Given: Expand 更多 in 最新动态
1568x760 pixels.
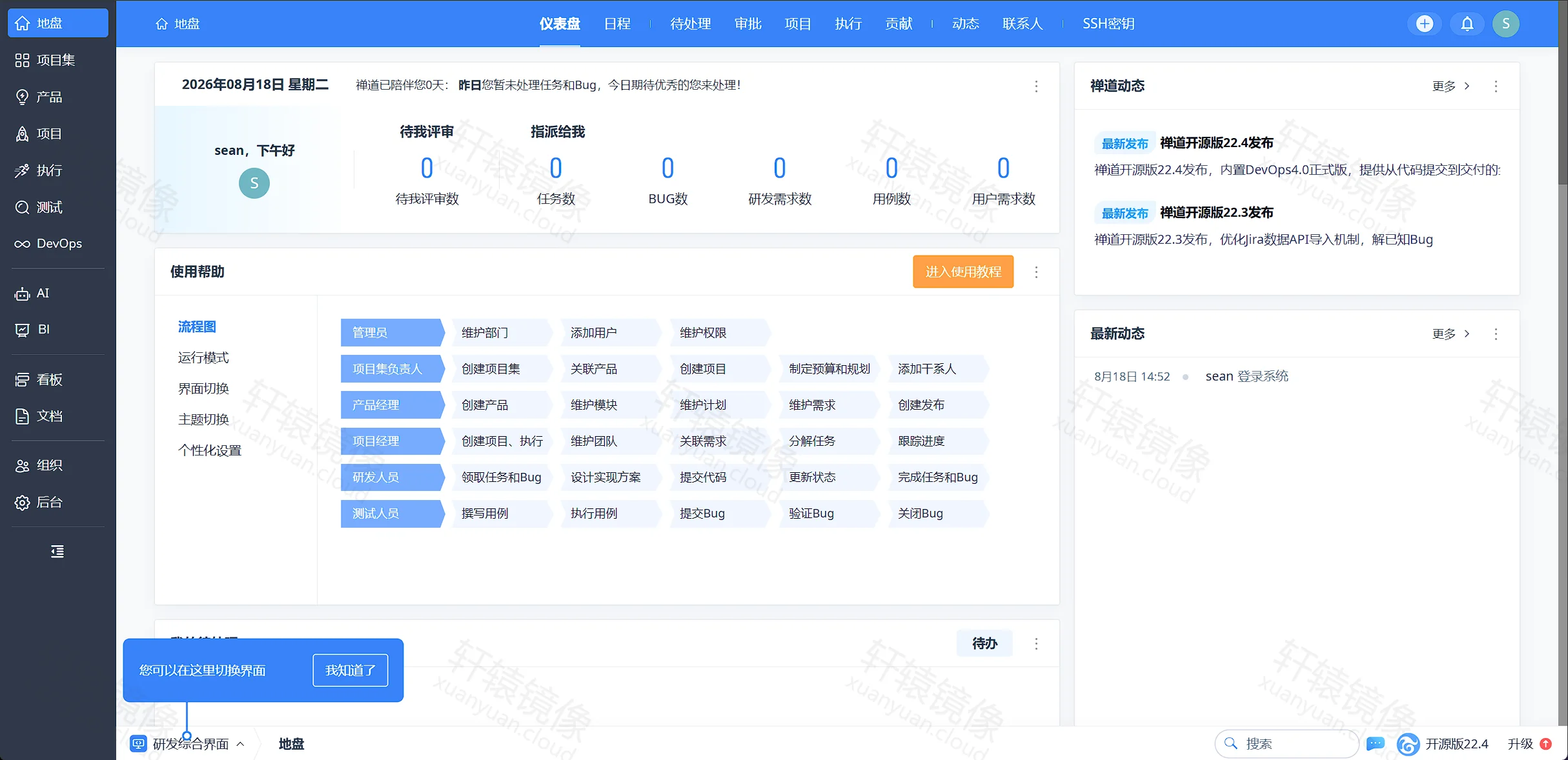Looking at the screenshot, I should coord(1451,334).
